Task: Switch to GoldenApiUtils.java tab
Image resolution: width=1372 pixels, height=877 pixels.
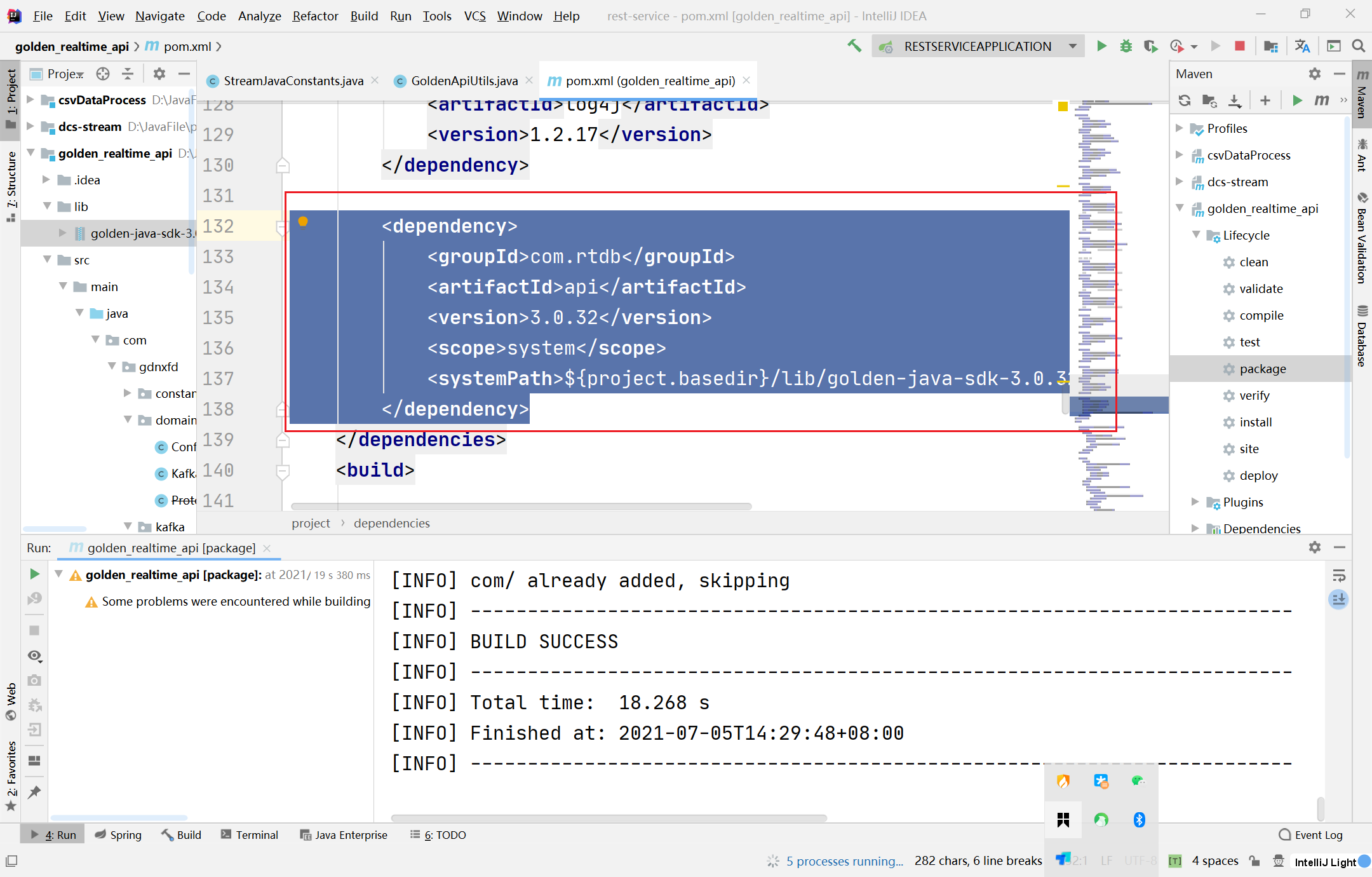Action: point(464,81)
